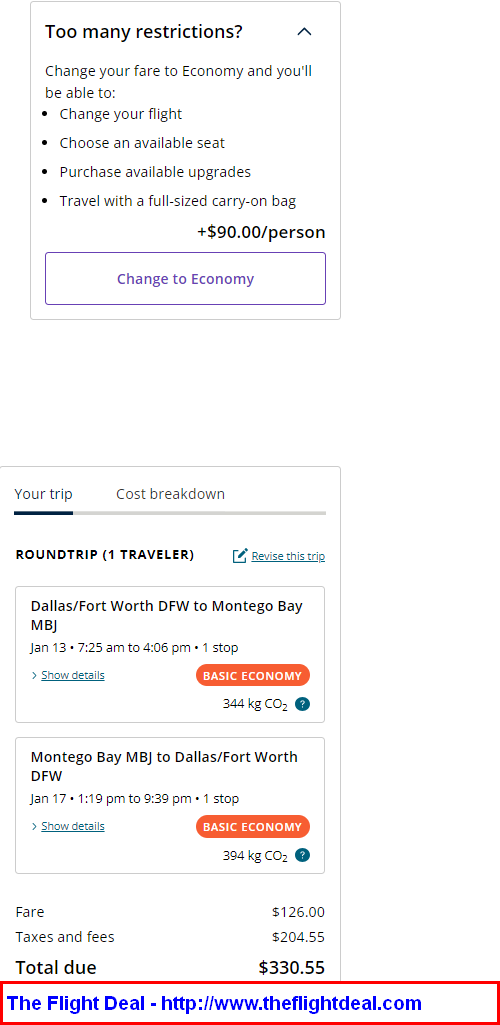The image size is (500, 1025).
Task: Click the Roundtrip (1 Traveler) header
Action: [105, 555]
